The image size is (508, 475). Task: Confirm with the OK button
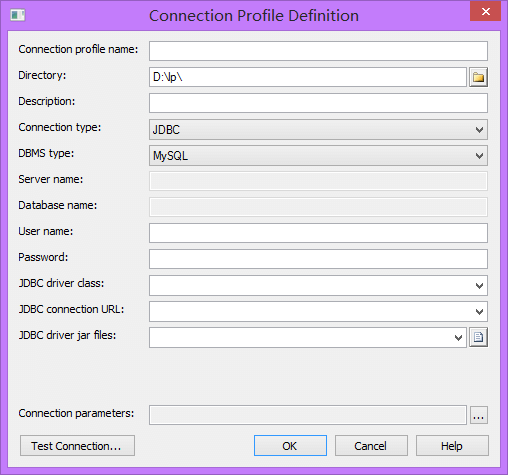point(290,446)
